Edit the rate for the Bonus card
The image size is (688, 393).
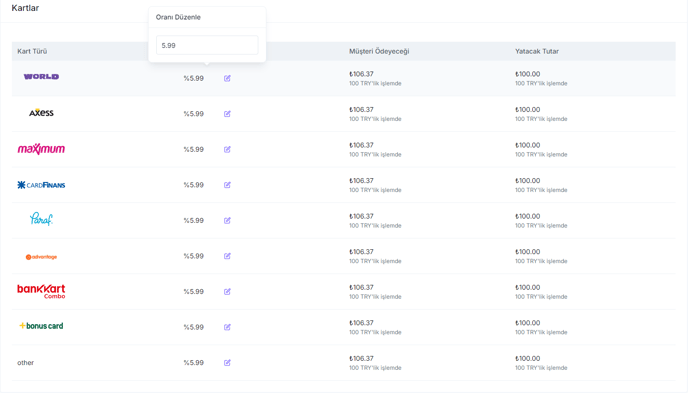pyautogui.click(x=227, y=327)
